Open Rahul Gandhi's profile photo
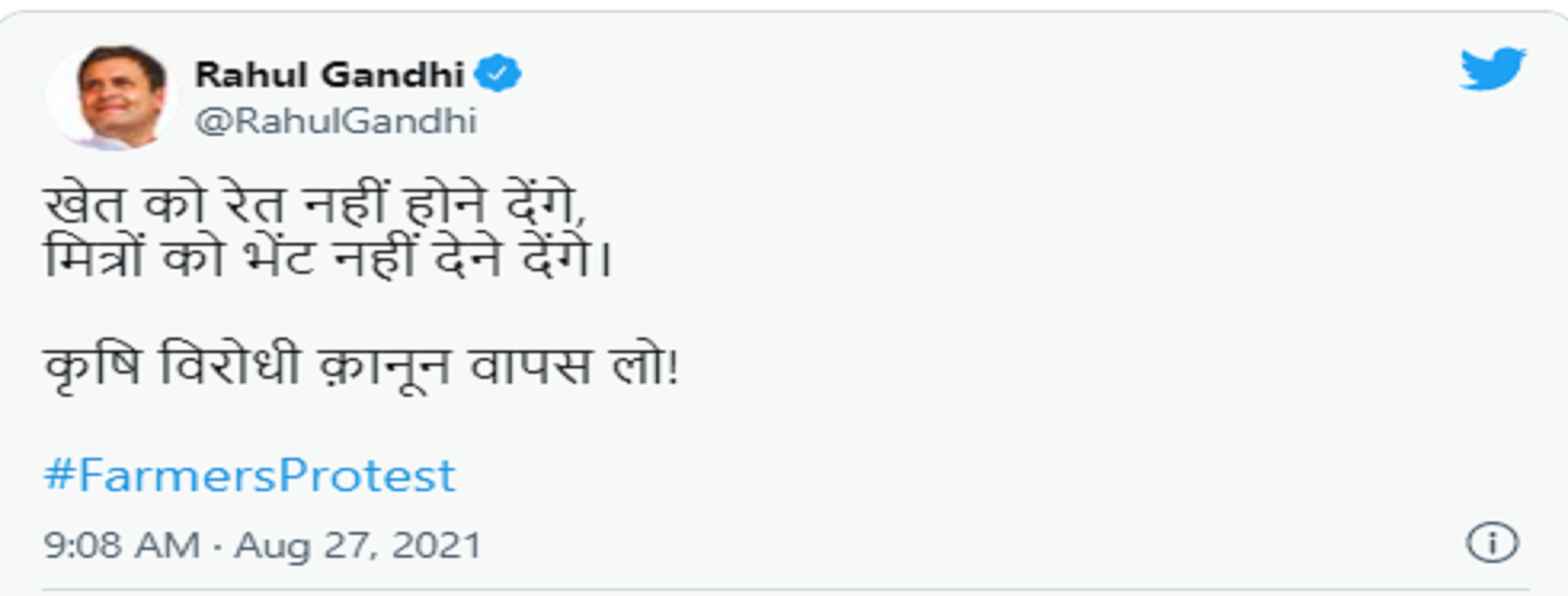 111,97
